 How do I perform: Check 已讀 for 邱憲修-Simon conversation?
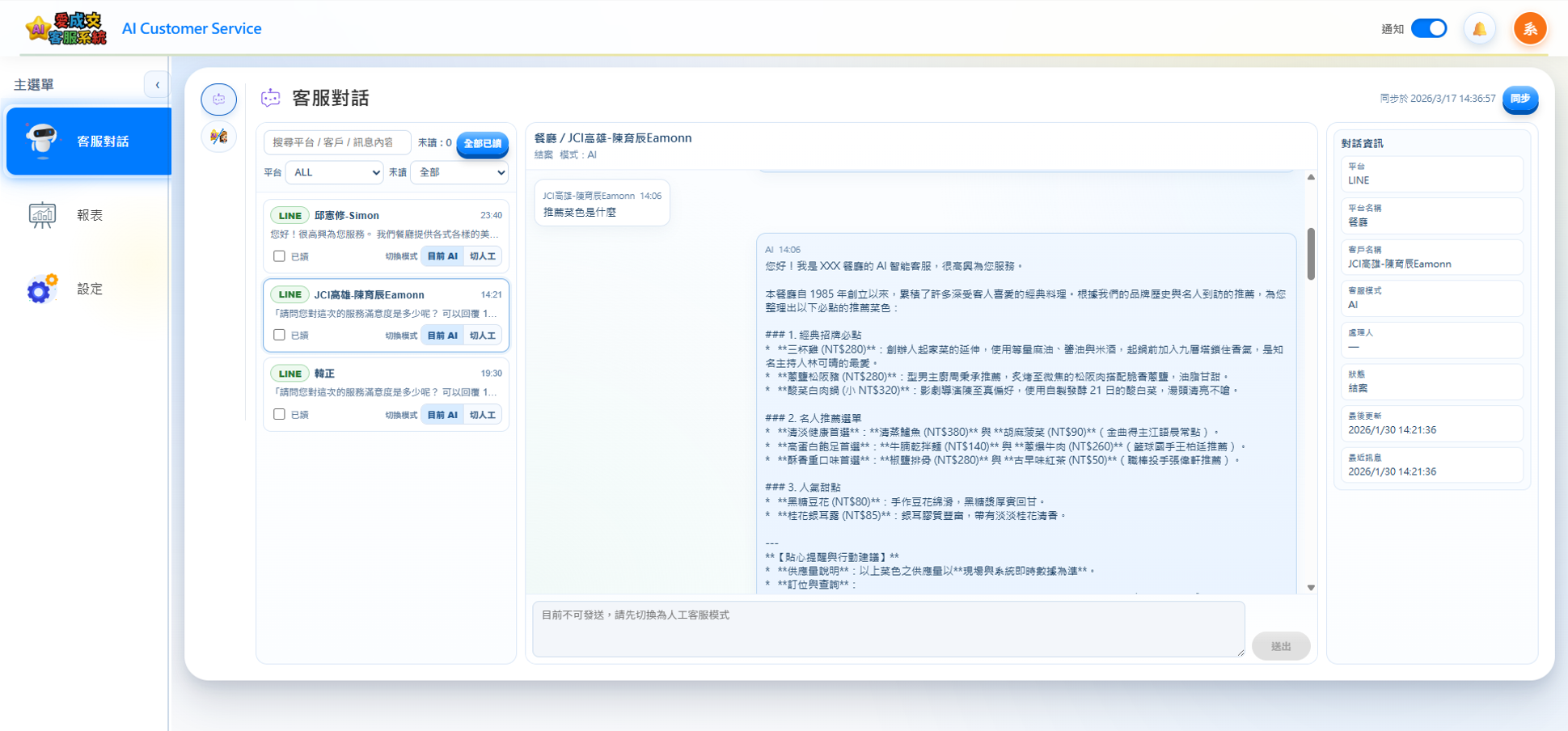279,256
